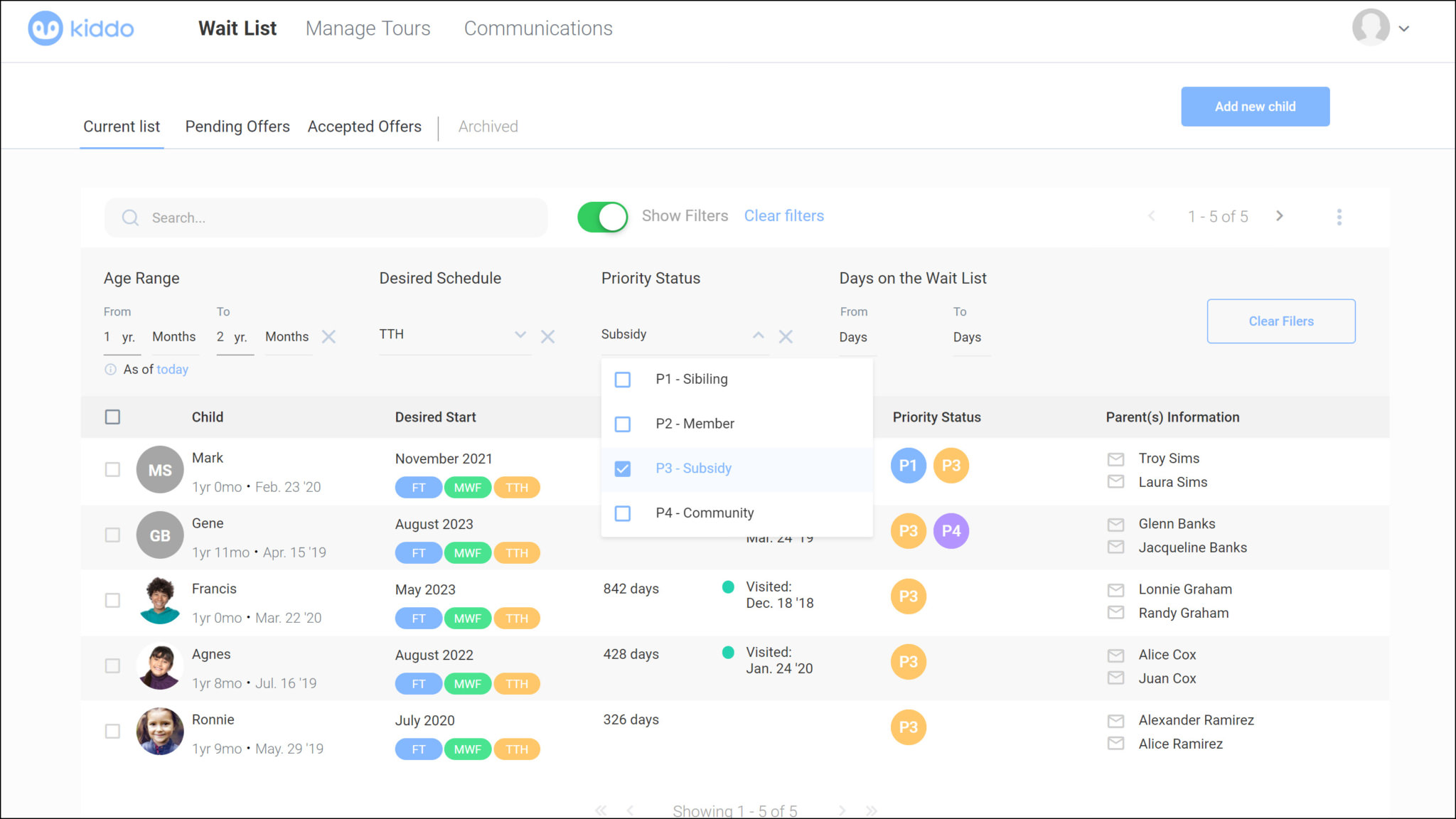Expand the chevron beside the avatar
The width and height of the screenshot is (1456, 819).
coord(1404,29)
